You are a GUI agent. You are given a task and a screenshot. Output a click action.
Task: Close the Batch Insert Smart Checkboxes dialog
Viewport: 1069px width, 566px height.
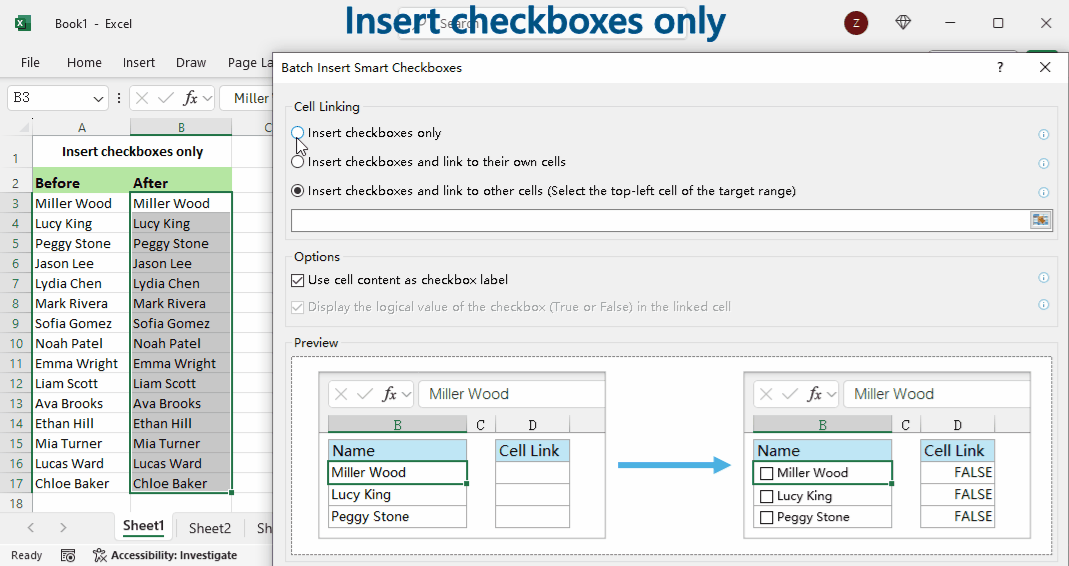(x=1044, y=67)
